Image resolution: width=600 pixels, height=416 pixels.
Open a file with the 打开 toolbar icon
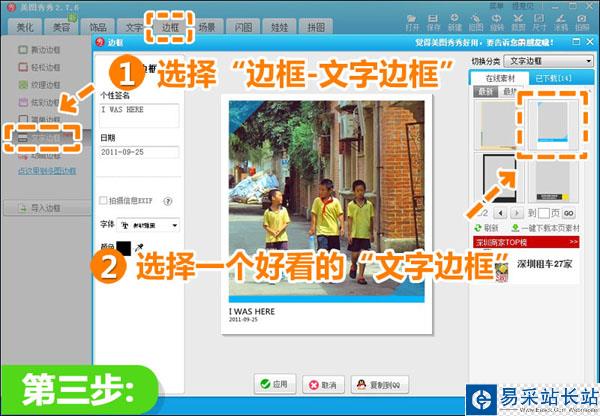pyautogui.click(x=412, y=23)
